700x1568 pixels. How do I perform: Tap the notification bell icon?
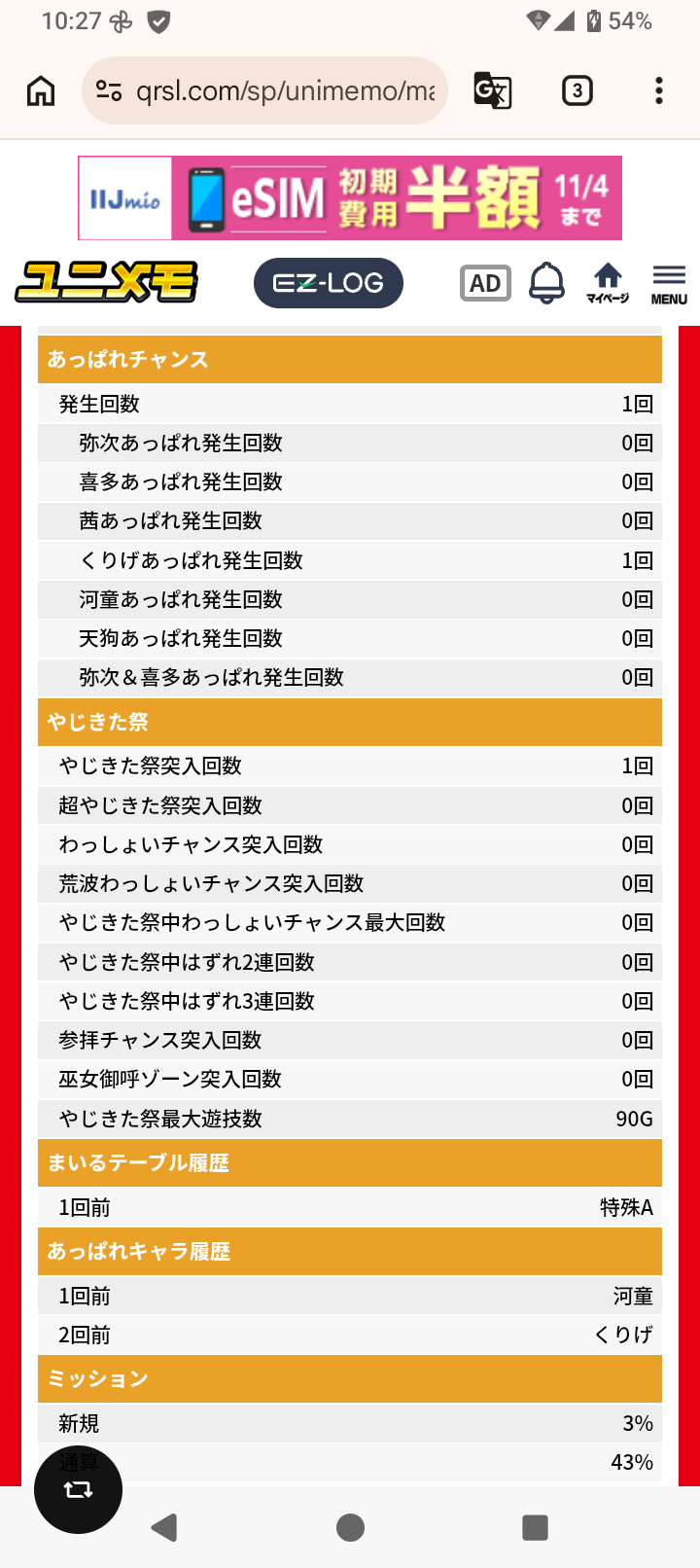point(546,283)
